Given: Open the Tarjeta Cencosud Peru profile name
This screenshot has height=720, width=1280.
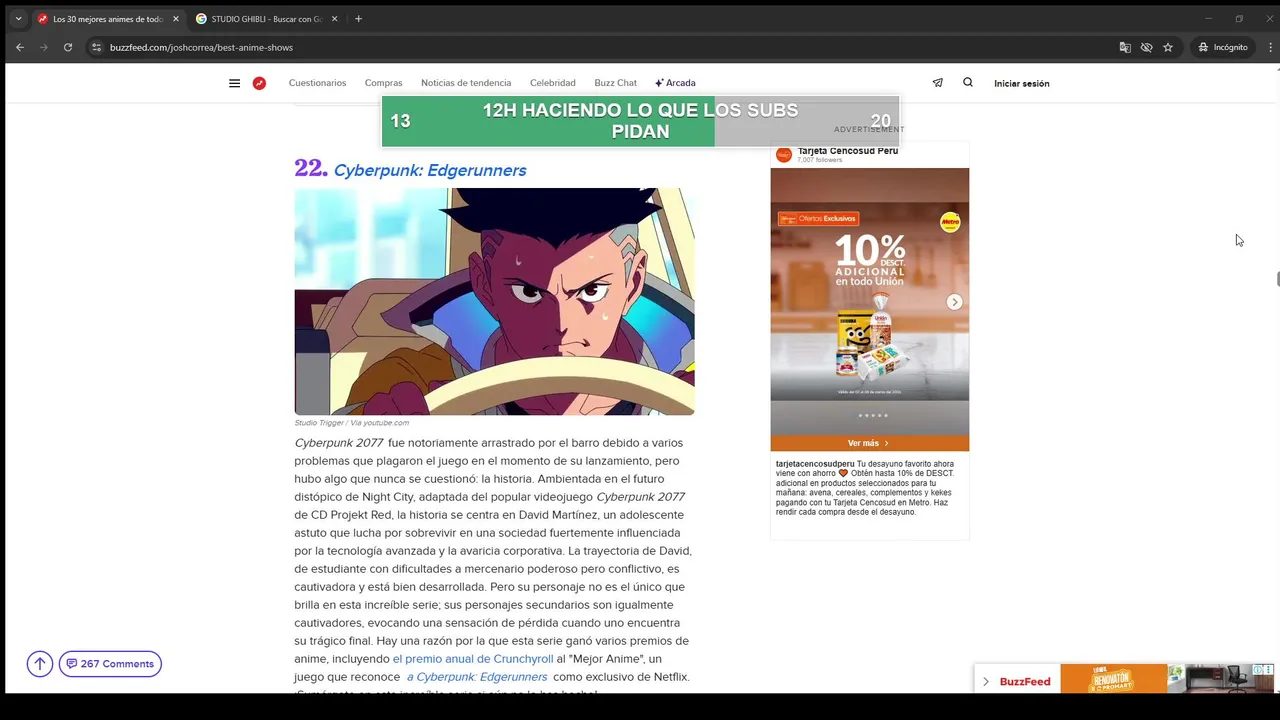Looking at the screenshot, I should [848, 151].
